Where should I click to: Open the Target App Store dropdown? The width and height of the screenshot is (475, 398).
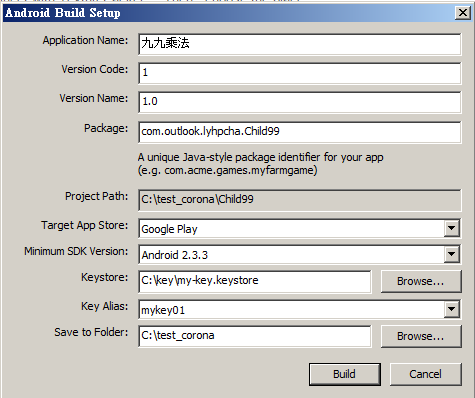pyautogui.click(x=452, y=228)
